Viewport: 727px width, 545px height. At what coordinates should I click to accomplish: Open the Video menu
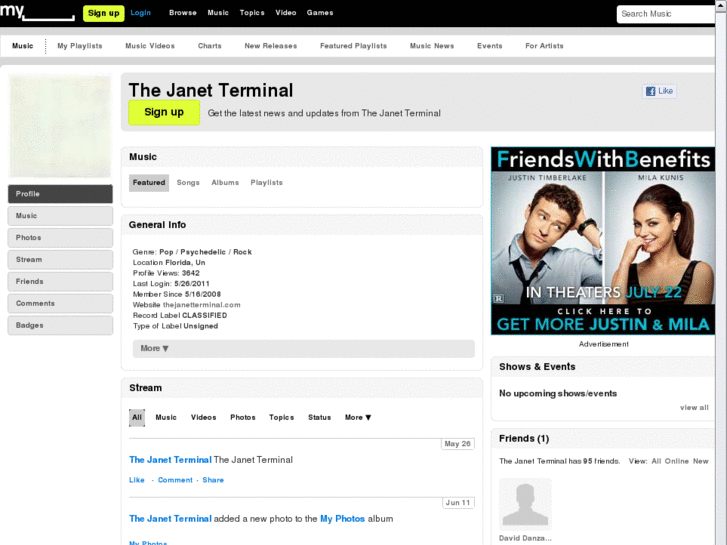pos(286,13)
